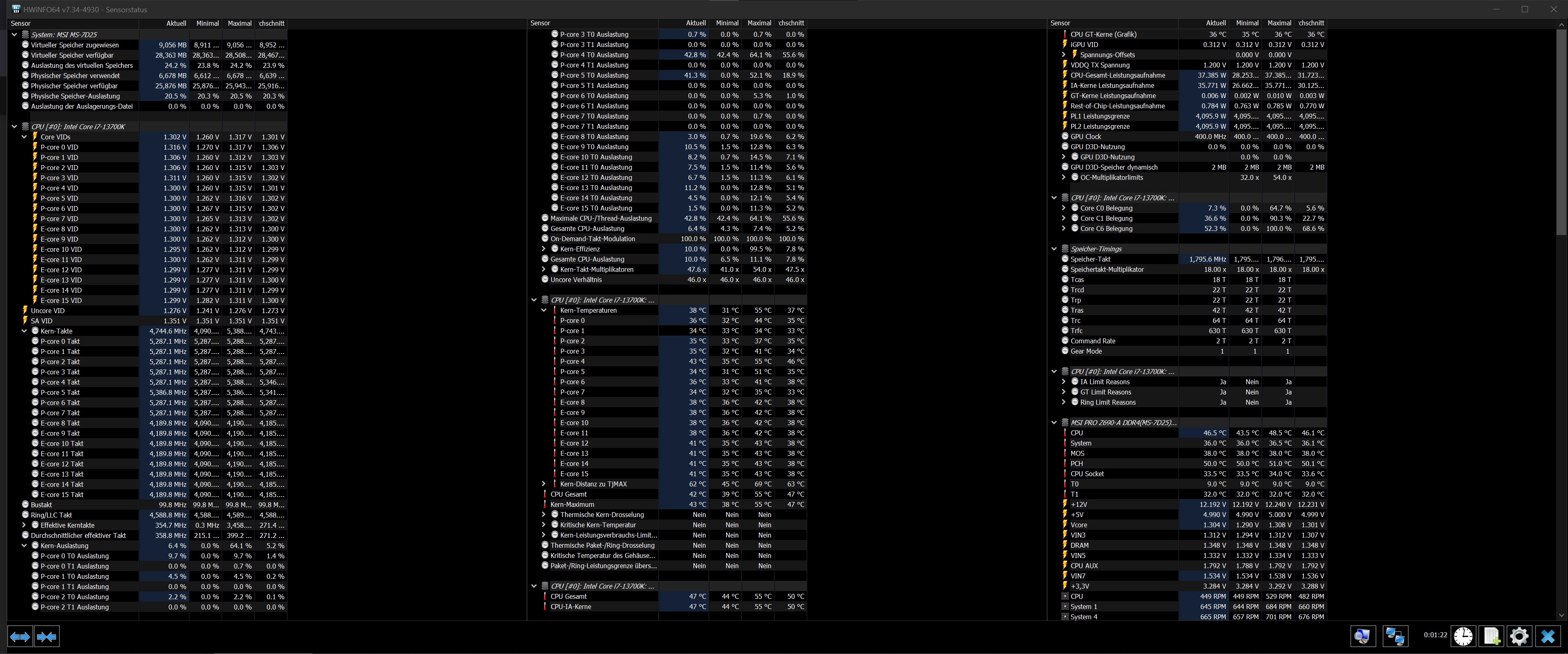
Task: Start logging with the sheet-plus icon
Action: 1491,636
